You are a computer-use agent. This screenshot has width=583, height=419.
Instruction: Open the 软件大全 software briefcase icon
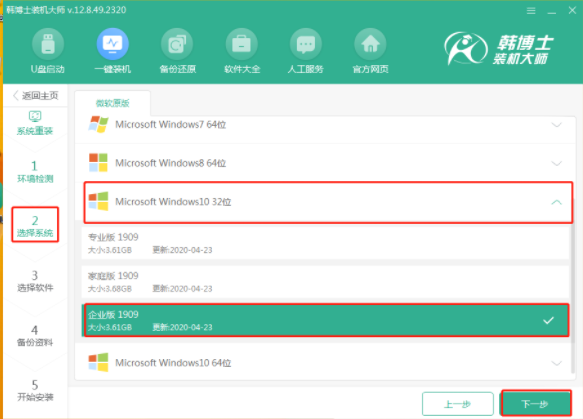pyautogui.click(x=242, y=44)
